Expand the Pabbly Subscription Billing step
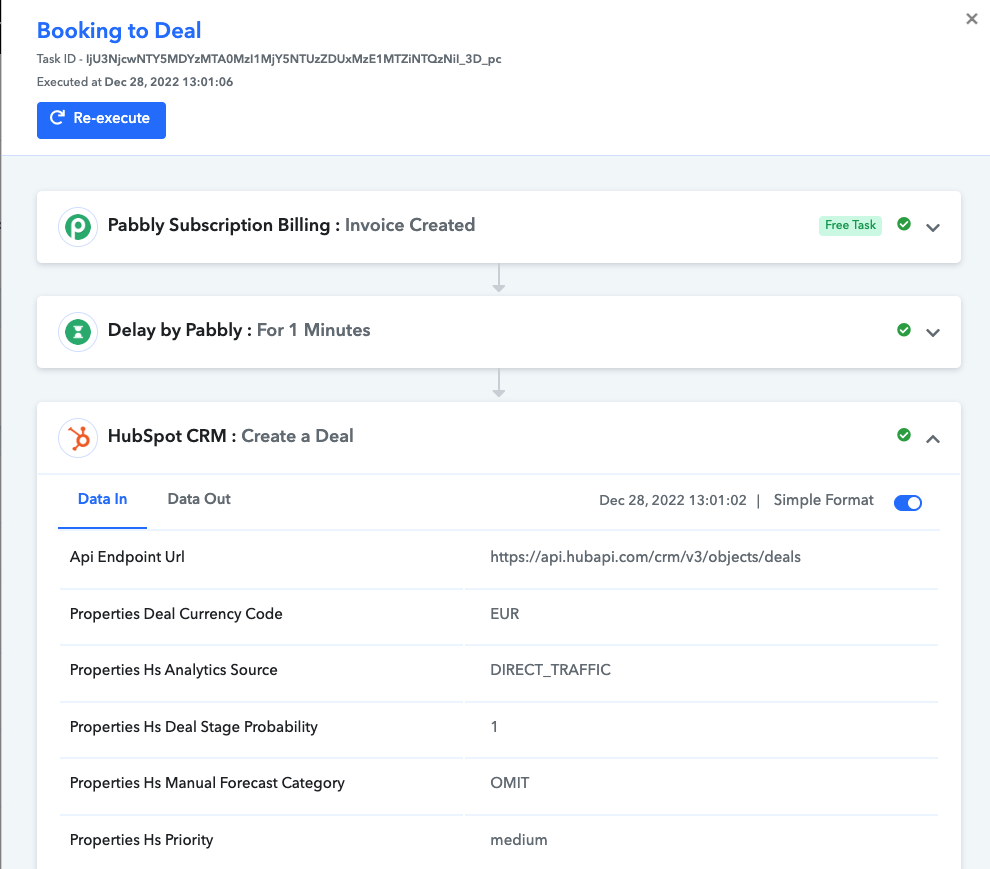Screen dimensions: 990x869 point(933,227)
